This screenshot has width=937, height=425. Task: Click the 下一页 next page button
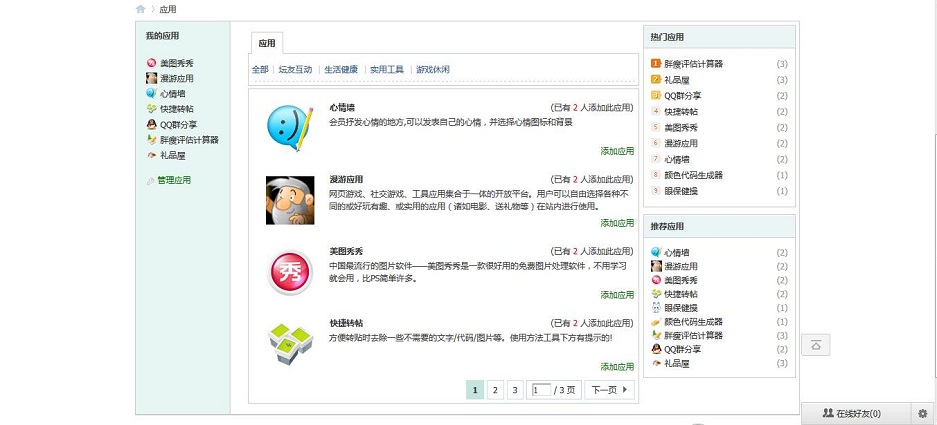point(609,390)
